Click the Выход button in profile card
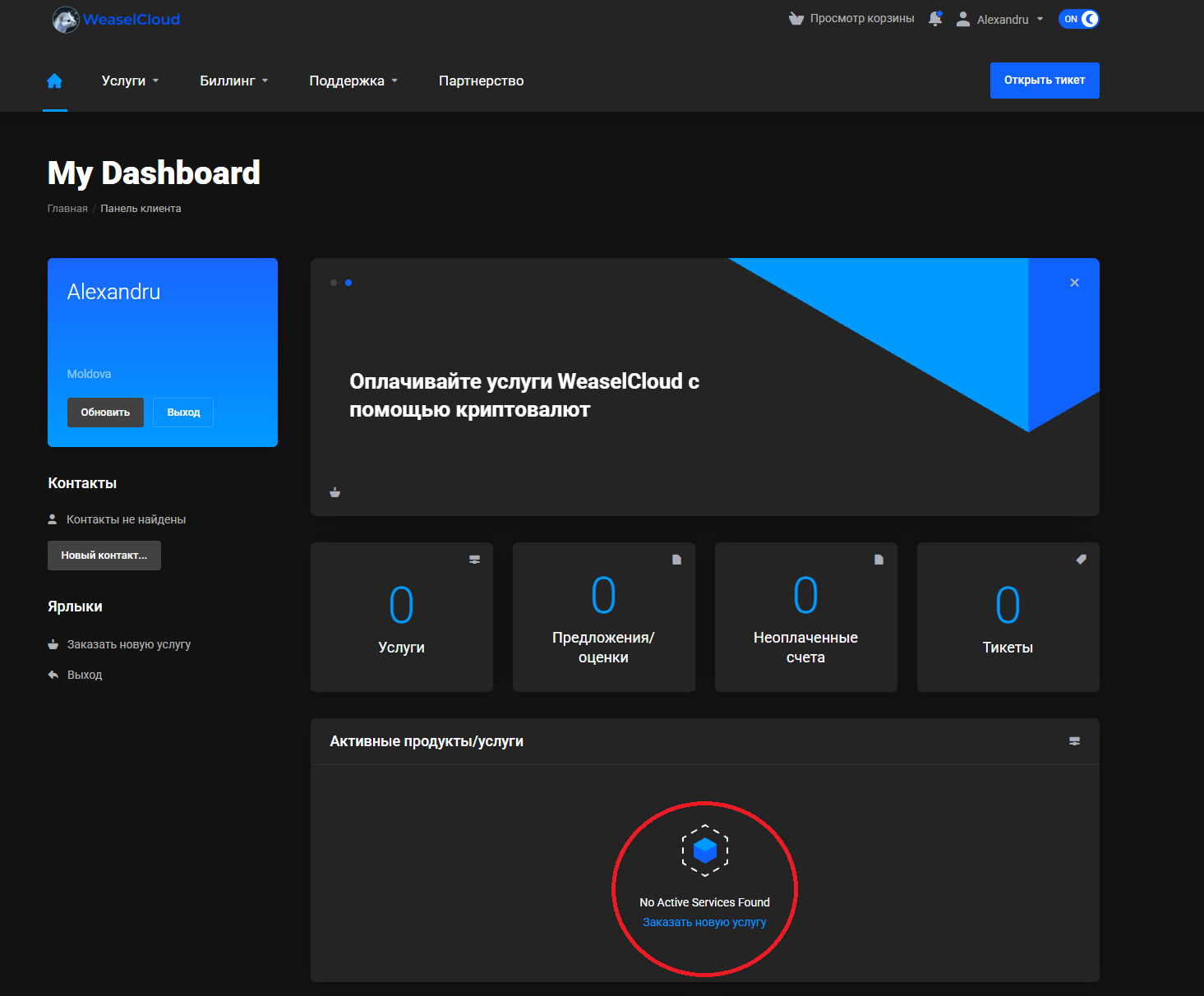 click(183, 413)
